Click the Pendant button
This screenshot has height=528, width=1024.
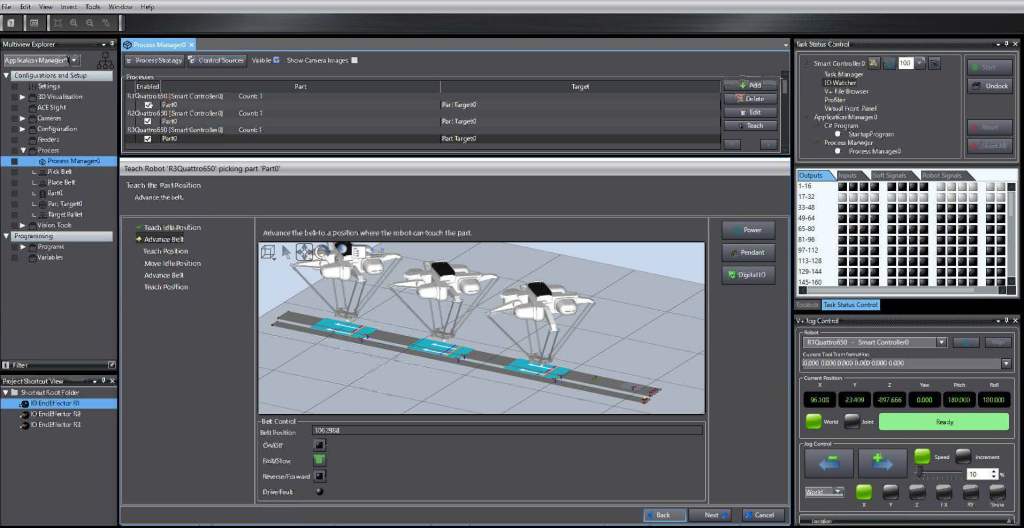(748, 252)
